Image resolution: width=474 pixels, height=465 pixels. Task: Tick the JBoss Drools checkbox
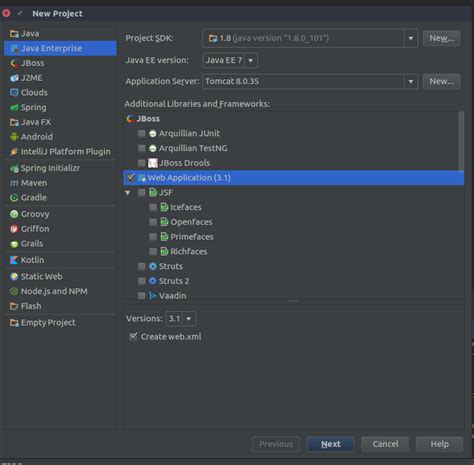point(142,163)
